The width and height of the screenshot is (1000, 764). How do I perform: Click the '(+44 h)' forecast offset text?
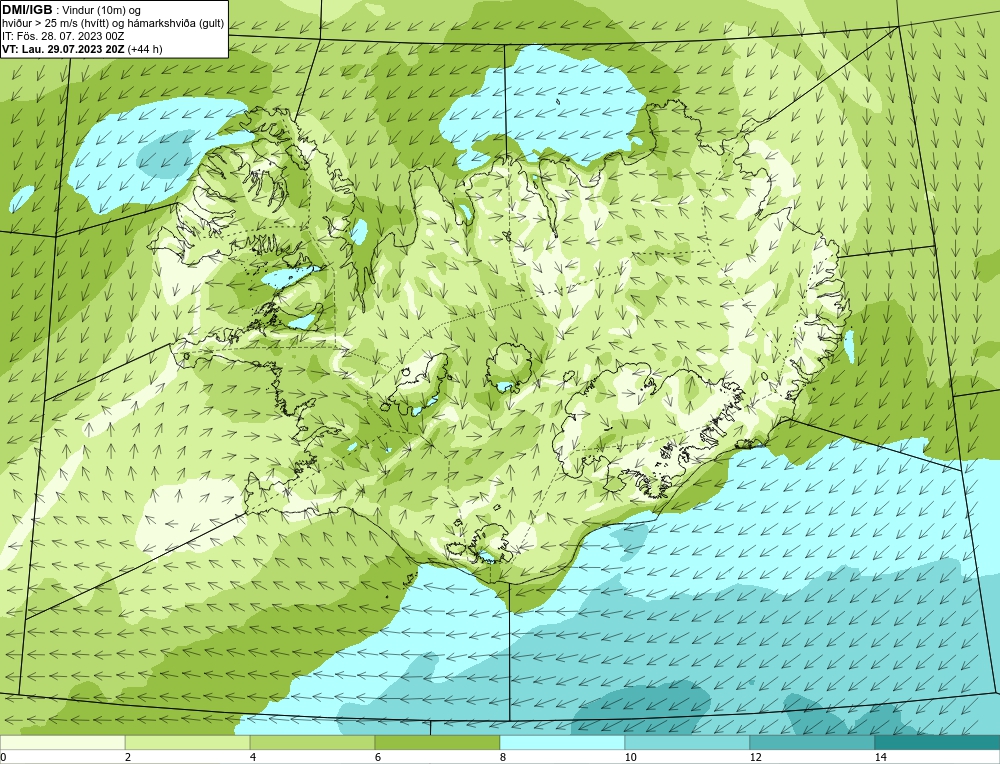tap(145, 49)
